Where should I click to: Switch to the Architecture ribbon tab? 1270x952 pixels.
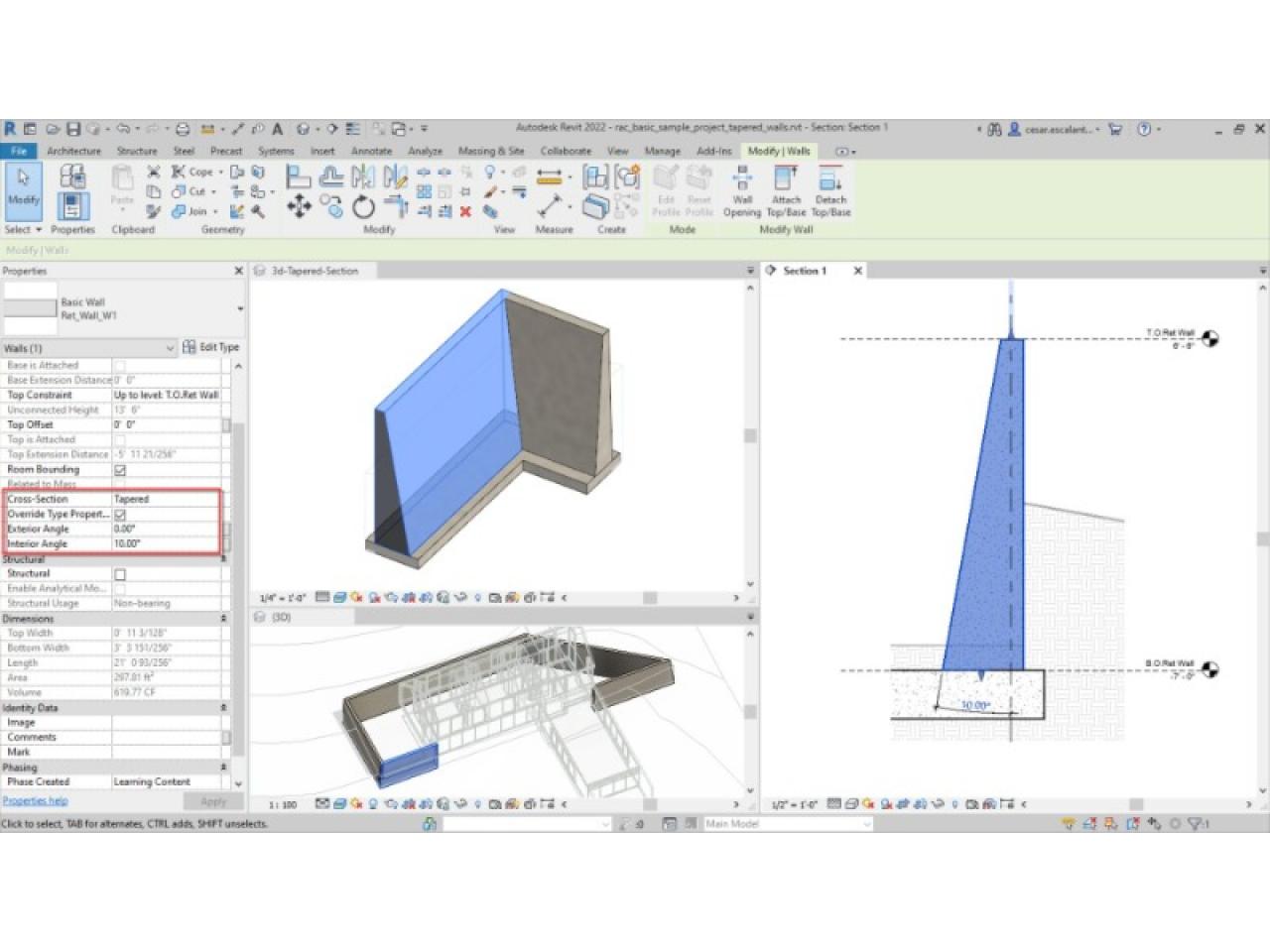tap(73, 151)
